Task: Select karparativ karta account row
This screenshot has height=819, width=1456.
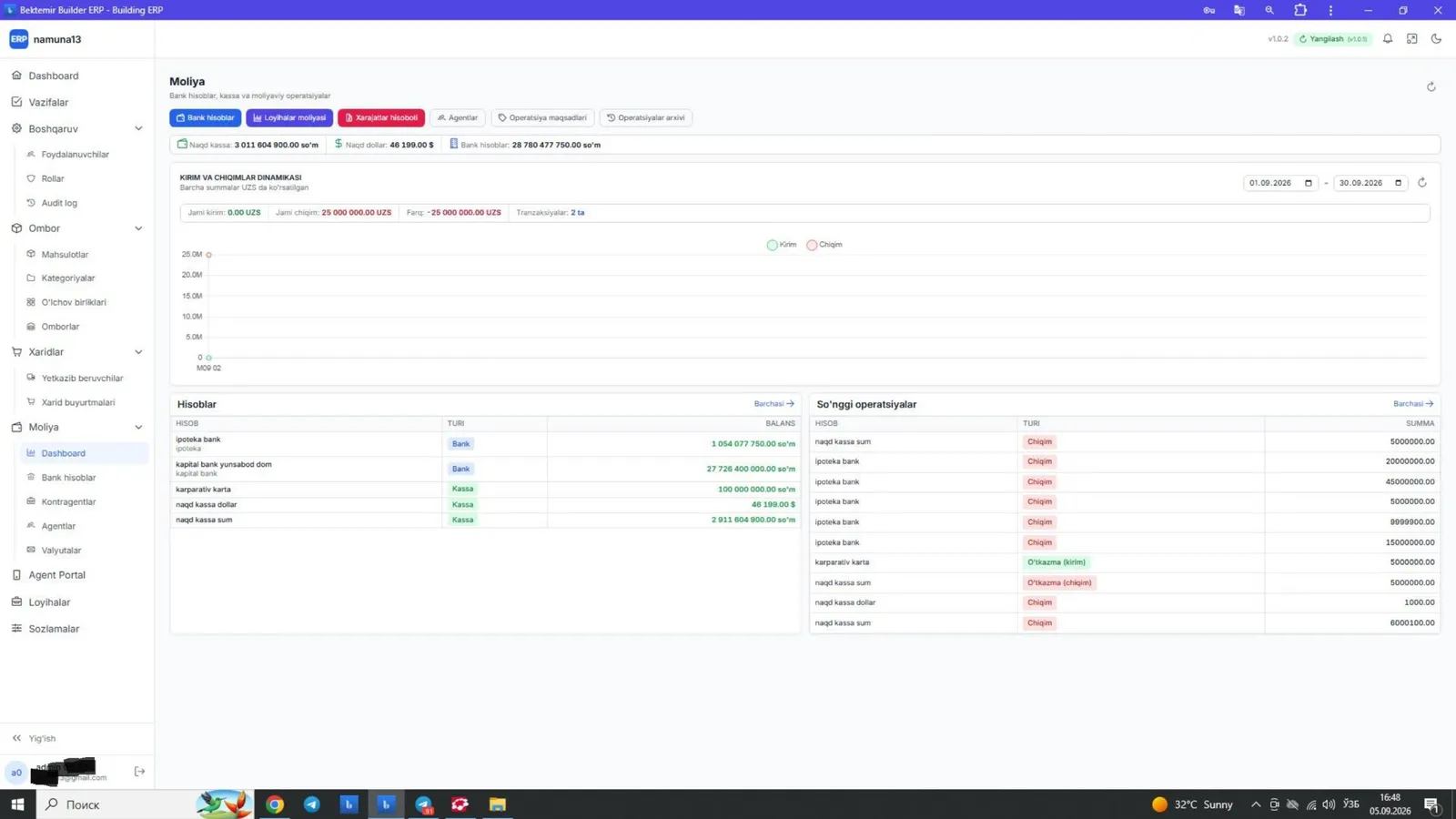Action: [x=485, y=490]
